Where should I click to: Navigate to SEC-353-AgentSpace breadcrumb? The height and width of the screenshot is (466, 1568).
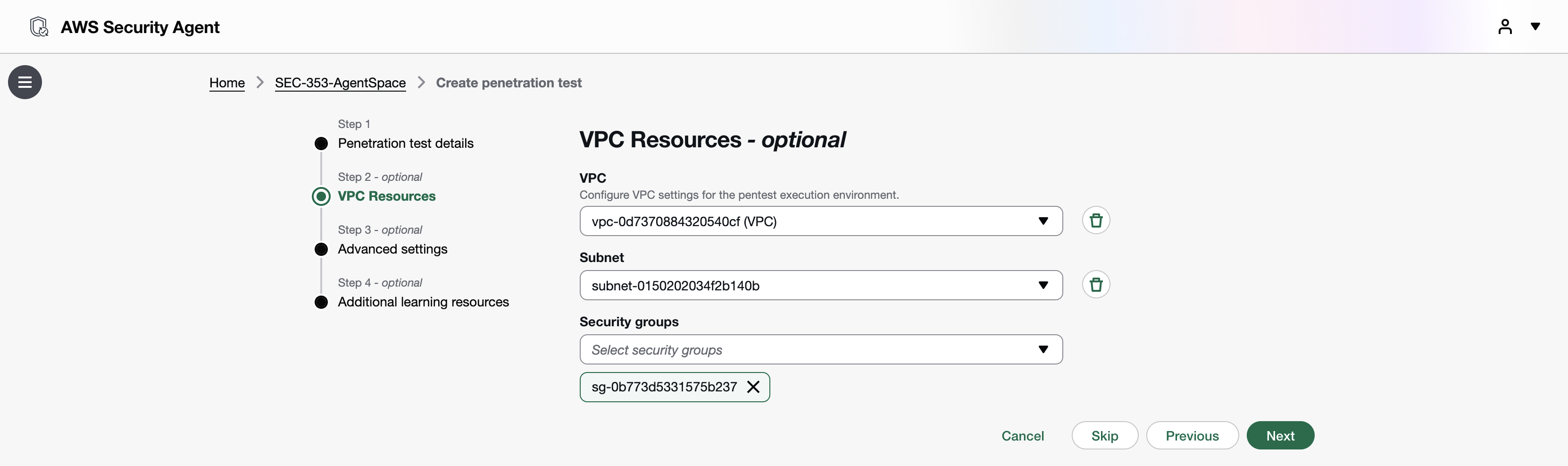340,83
